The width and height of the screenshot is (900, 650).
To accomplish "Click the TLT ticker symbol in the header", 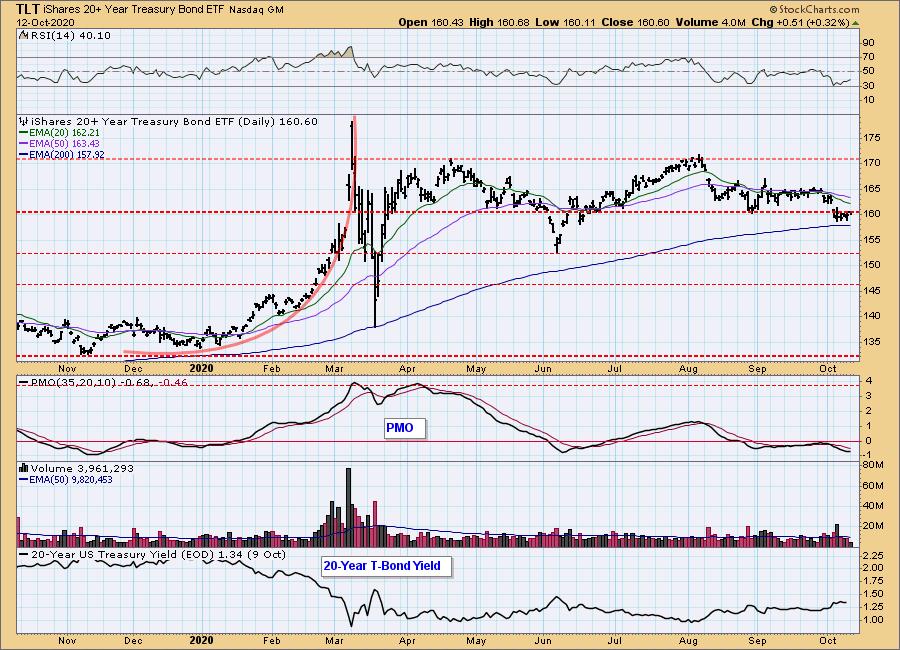I will click(28, 9).
